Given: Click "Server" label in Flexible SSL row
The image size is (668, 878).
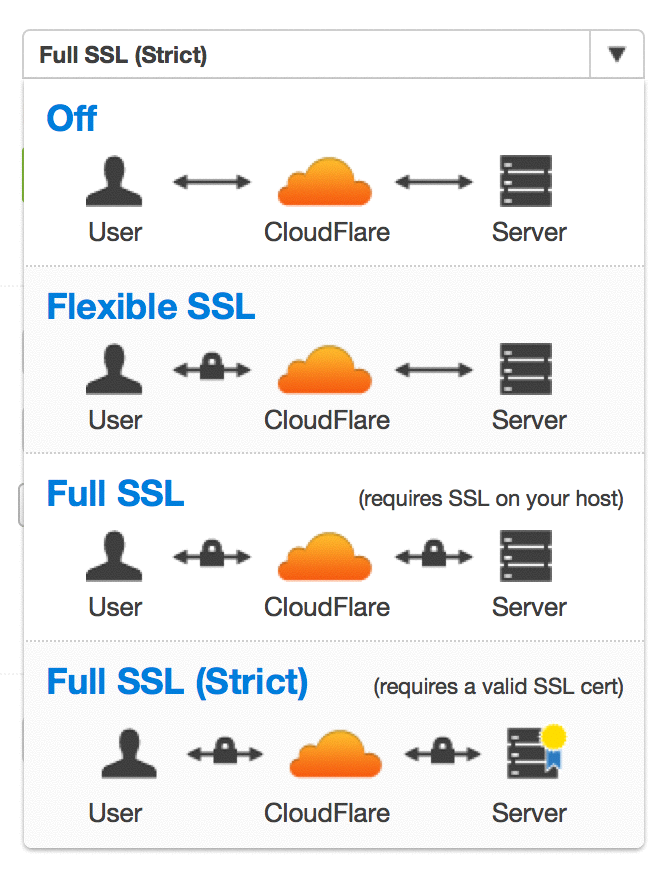Looking at the screenshot, I should tap(529, 421).
